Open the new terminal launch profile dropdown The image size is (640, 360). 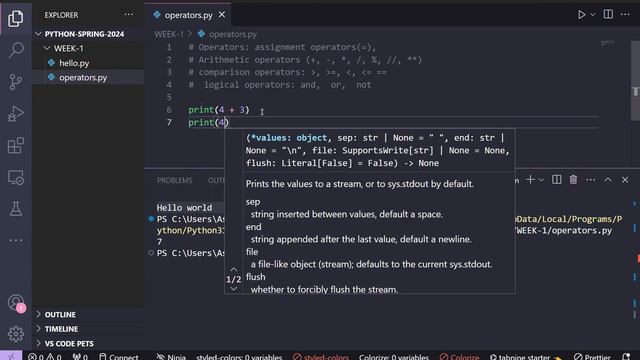tap(541, 180)
